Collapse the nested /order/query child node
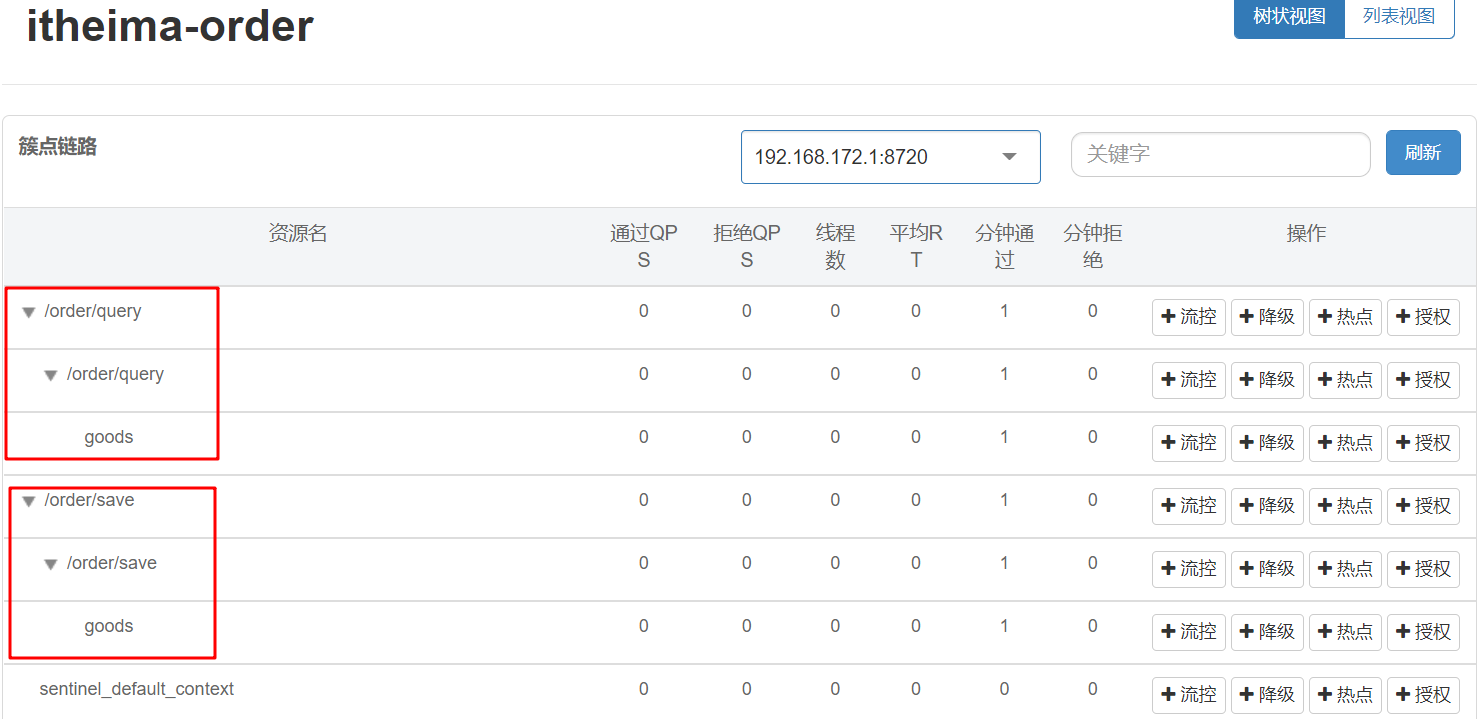Viewport: 1477px width, 719px height. [51, 375]
